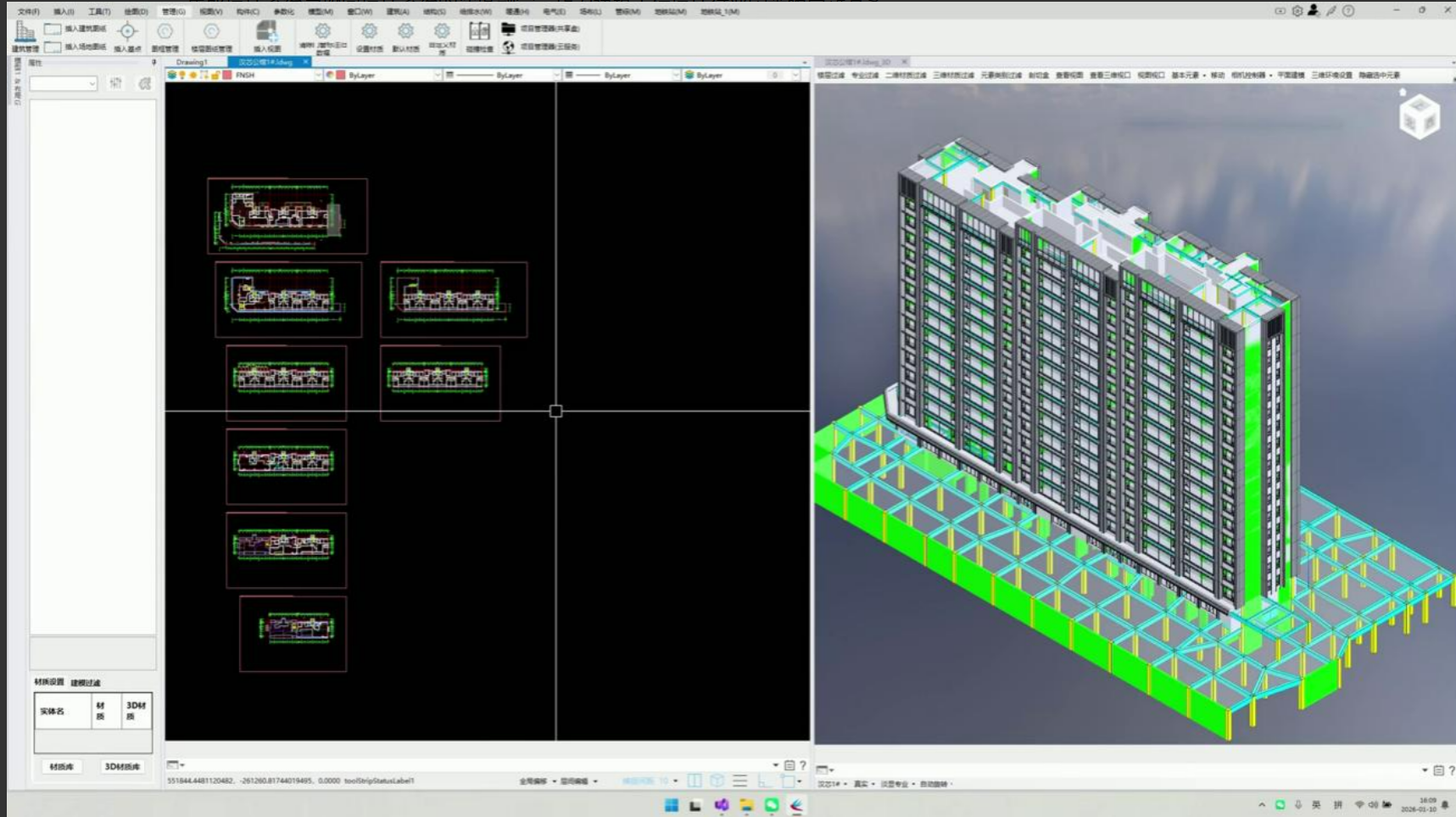Toggle the layer lock icon in layer toolbar
This screenshot has height=817, width=1456.
[x=215, y=76]
